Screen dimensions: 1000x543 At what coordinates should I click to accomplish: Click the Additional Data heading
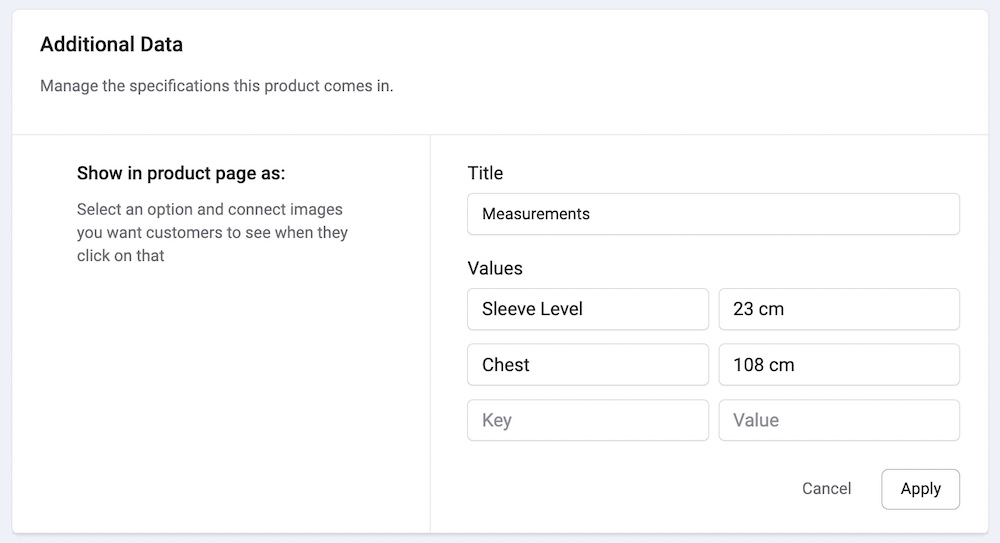coord(111,44)
